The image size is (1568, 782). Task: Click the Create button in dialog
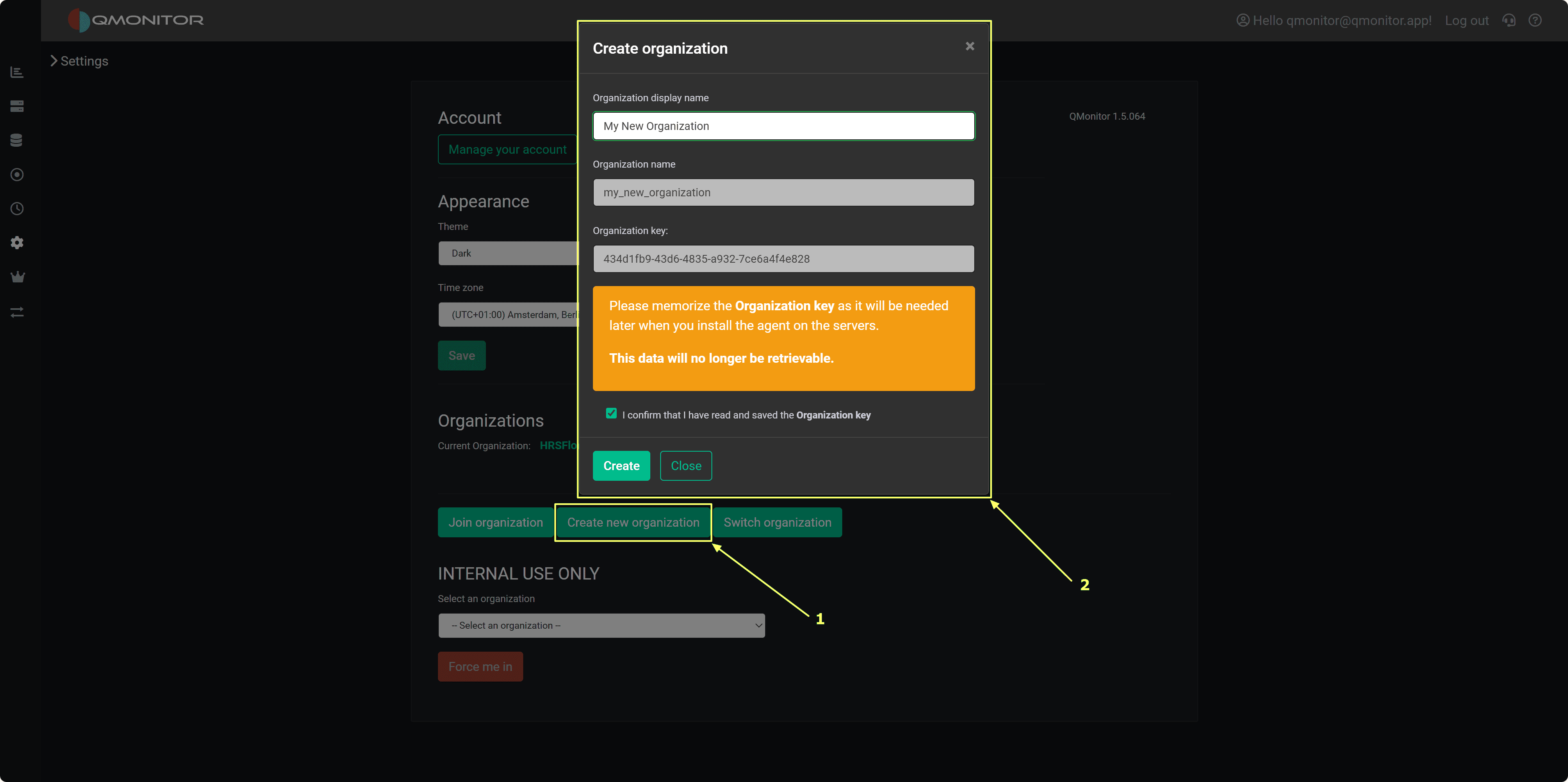pyautogui.click(x=621, y=466)
